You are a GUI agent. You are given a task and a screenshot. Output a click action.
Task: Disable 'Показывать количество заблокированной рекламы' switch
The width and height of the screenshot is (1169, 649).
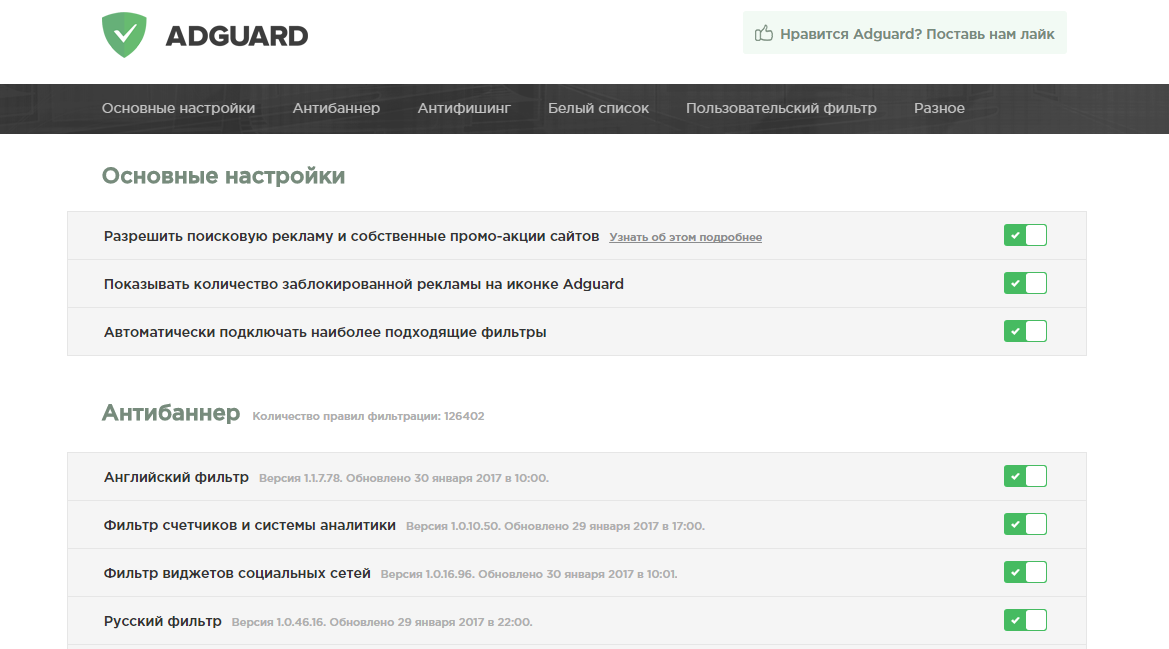(1025, 283)
